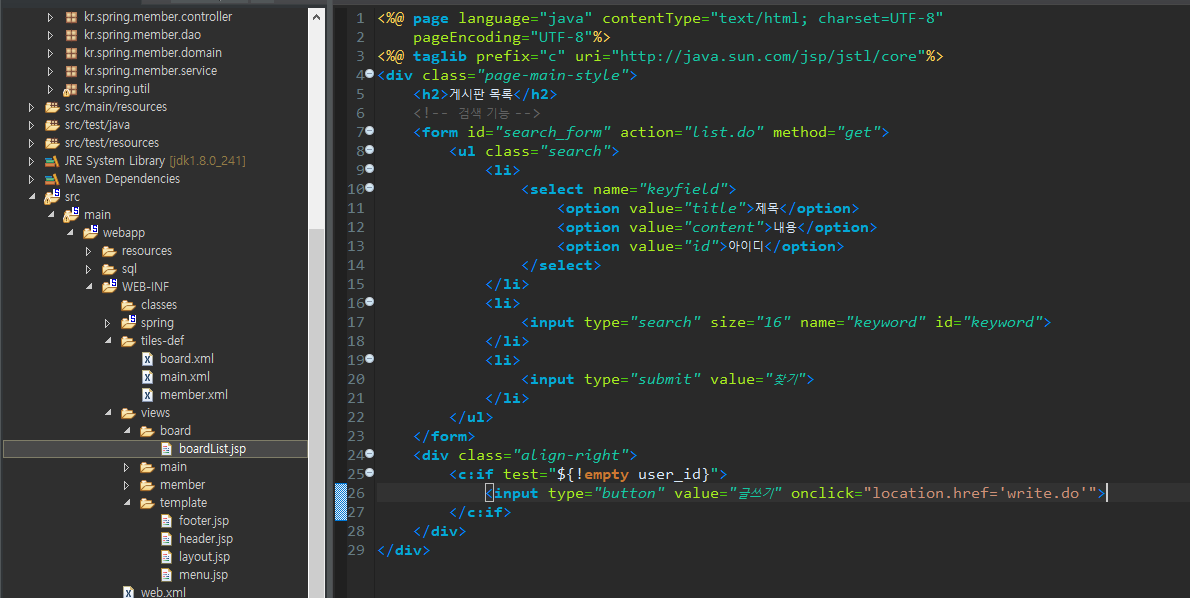
Task: Open the member.xml file icon
Action: [148, 395]
